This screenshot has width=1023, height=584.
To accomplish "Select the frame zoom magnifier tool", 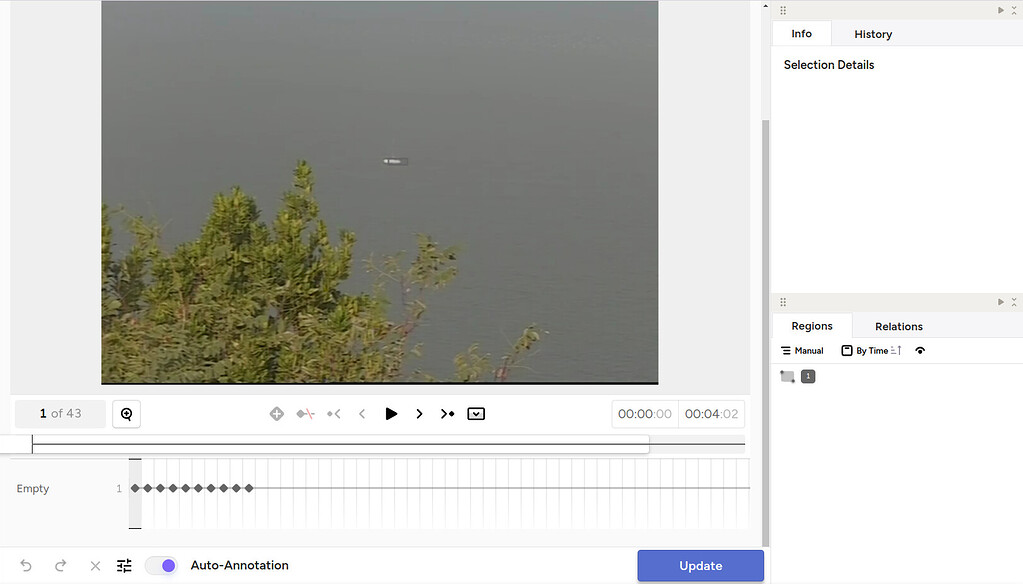I will pos(126,413).
